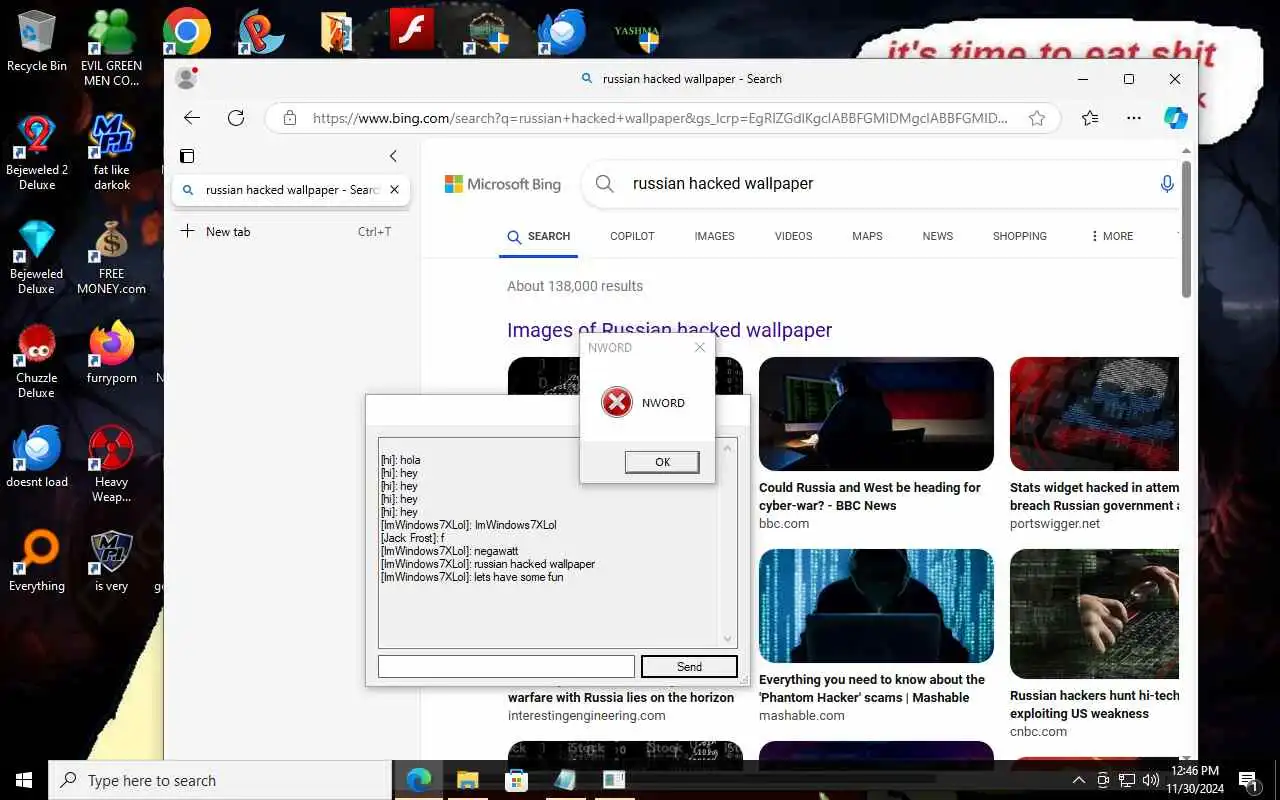This screenshot has height=800, width=1280.
Task: Add this page to favorites with star icon
Action: (1037, 118)
